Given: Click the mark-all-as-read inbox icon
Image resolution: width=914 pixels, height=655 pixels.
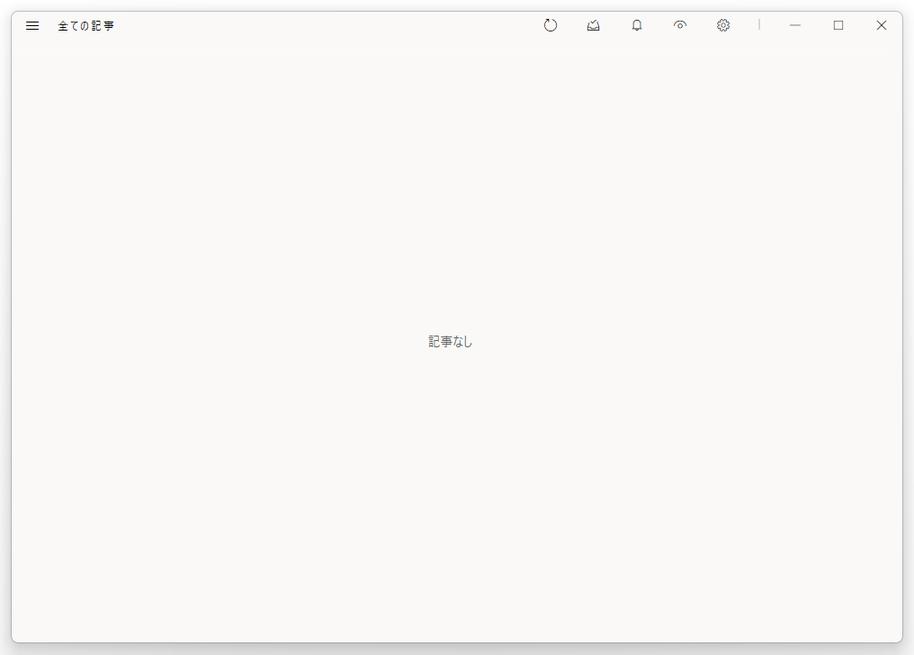Looking at the screenshot, I should (x=593, y=25).
